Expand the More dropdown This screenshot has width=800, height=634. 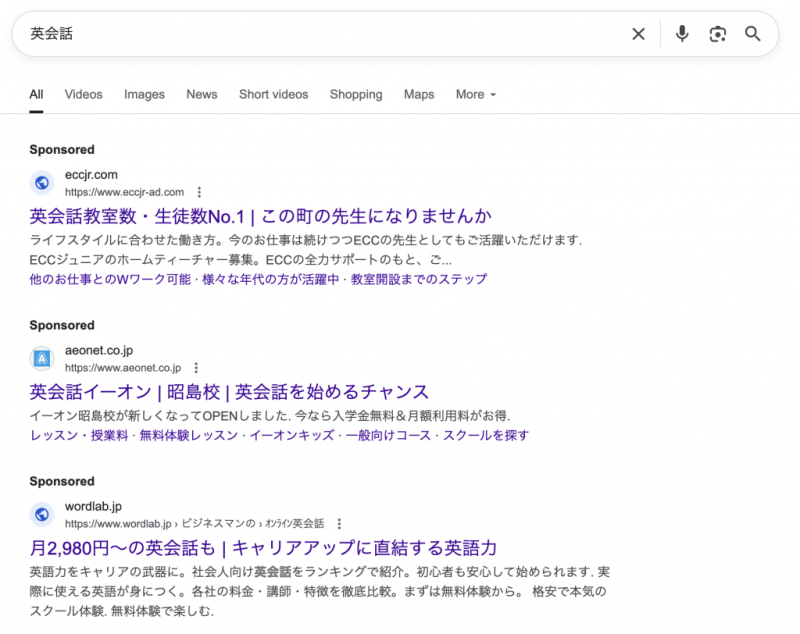476,94
